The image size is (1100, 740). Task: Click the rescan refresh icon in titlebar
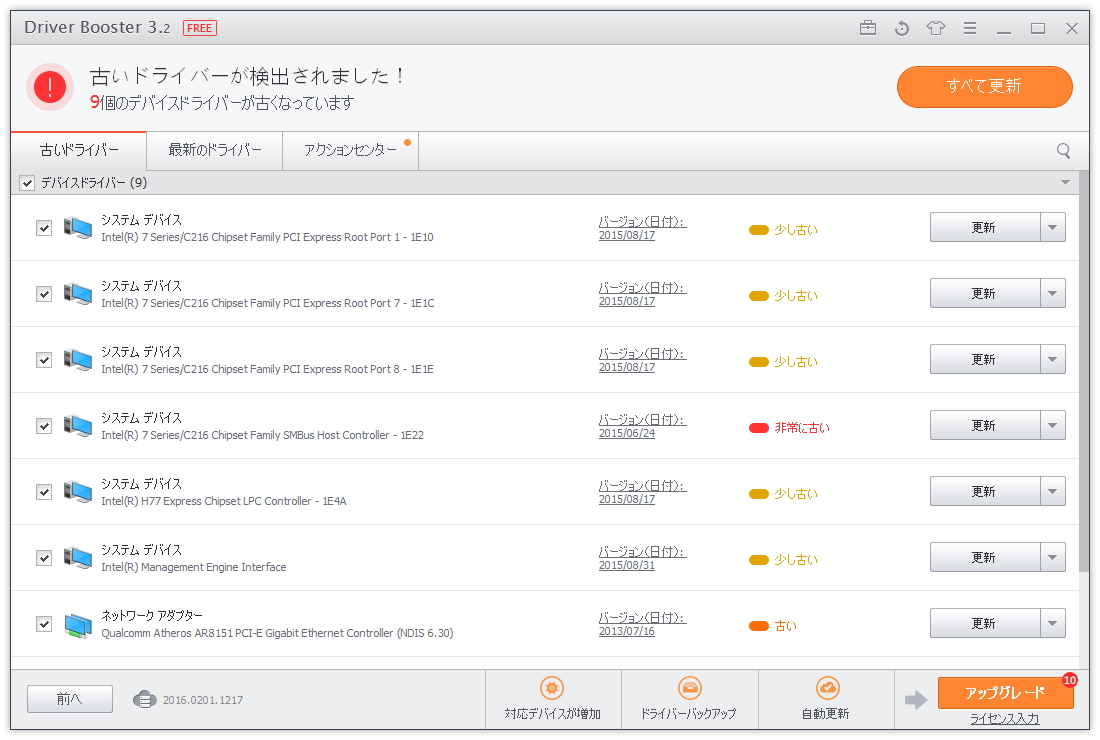coord(901,29)
